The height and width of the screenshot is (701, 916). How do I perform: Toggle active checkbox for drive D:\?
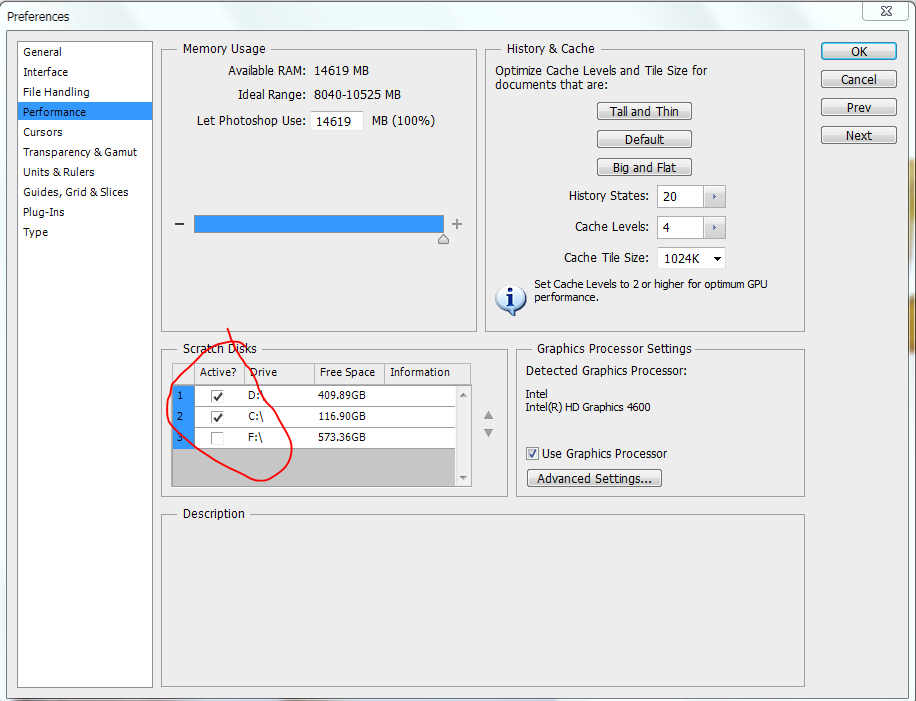(x=217, y=396)
